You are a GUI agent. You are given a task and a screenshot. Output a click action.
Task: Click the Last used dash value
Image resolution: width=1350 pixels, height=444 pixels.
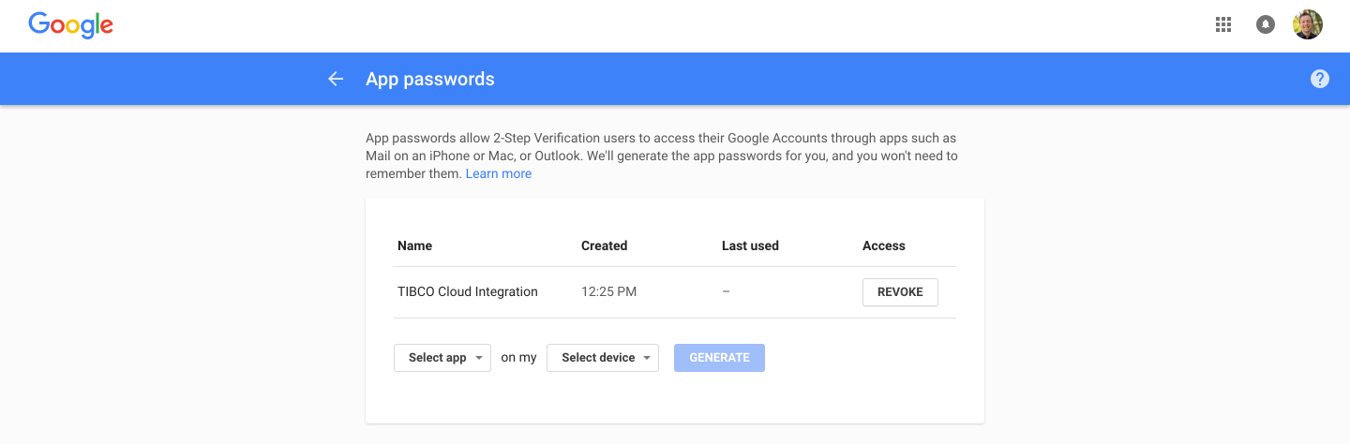(x=725, y=292)
